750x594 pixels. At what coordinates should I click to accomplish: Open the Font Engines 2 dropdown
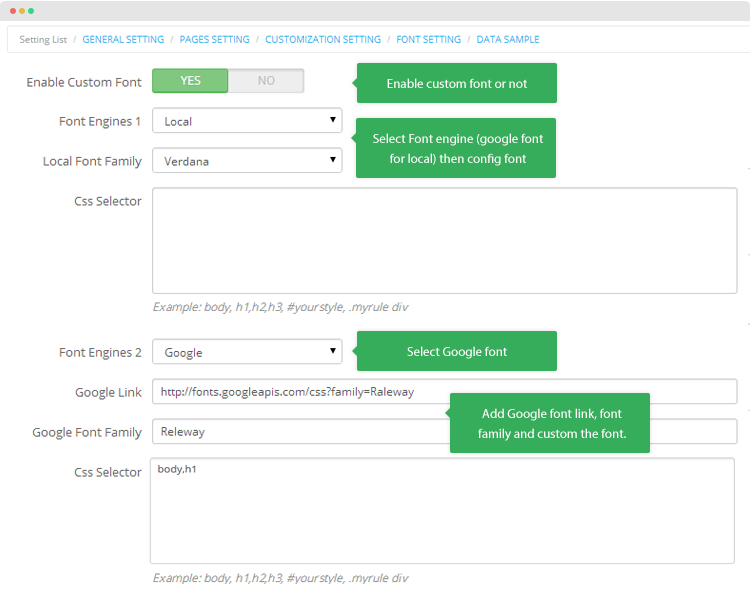247,352
